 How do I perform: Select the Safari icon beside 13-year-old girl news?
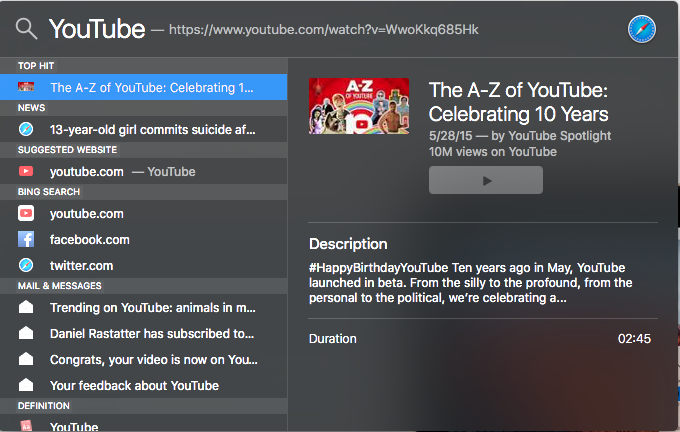[x=26, y=129]
